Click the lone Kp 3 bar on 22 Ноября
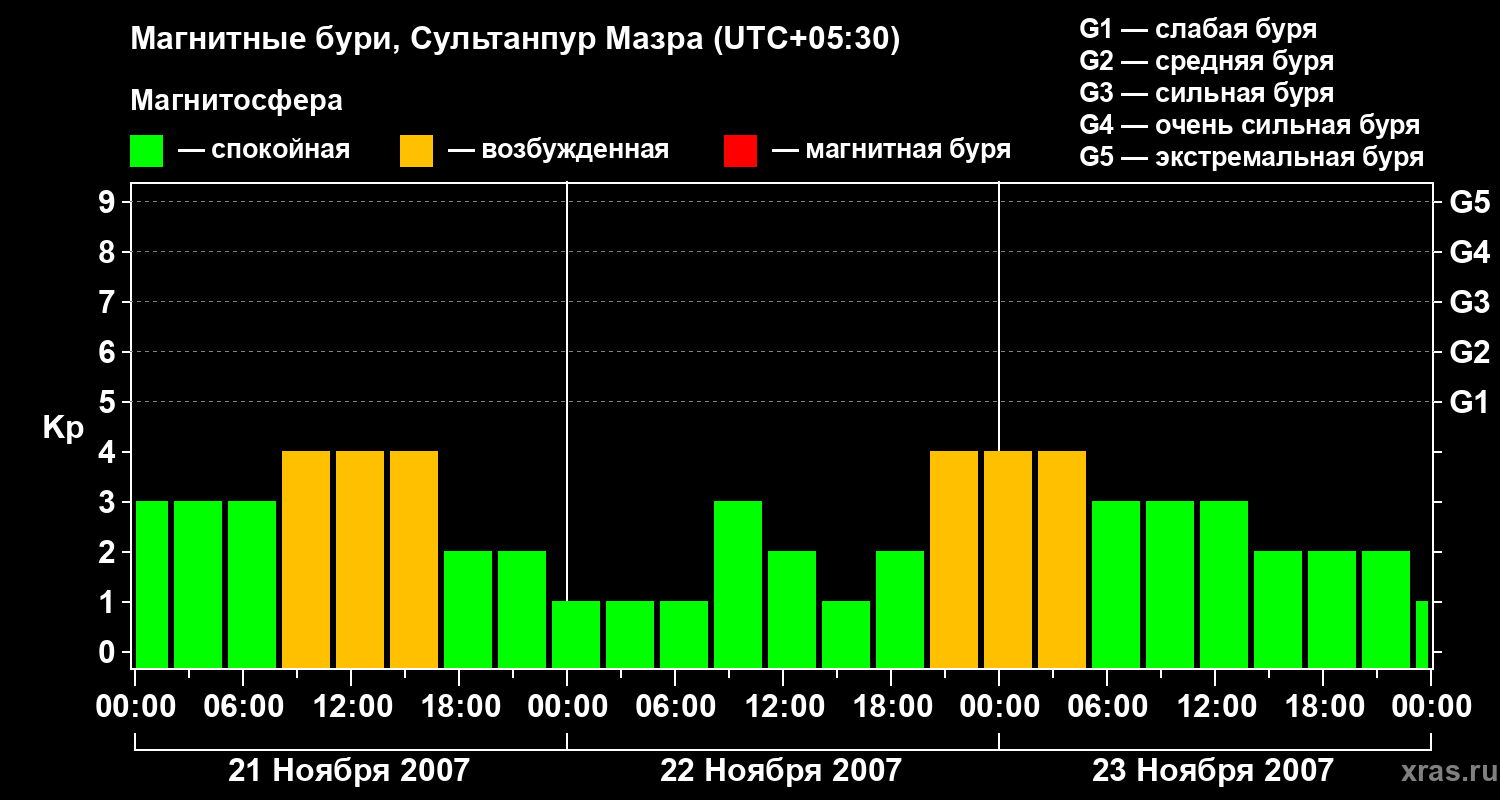Image resolution: width=1500 pixels, height=800 pixels. (738, 585)
